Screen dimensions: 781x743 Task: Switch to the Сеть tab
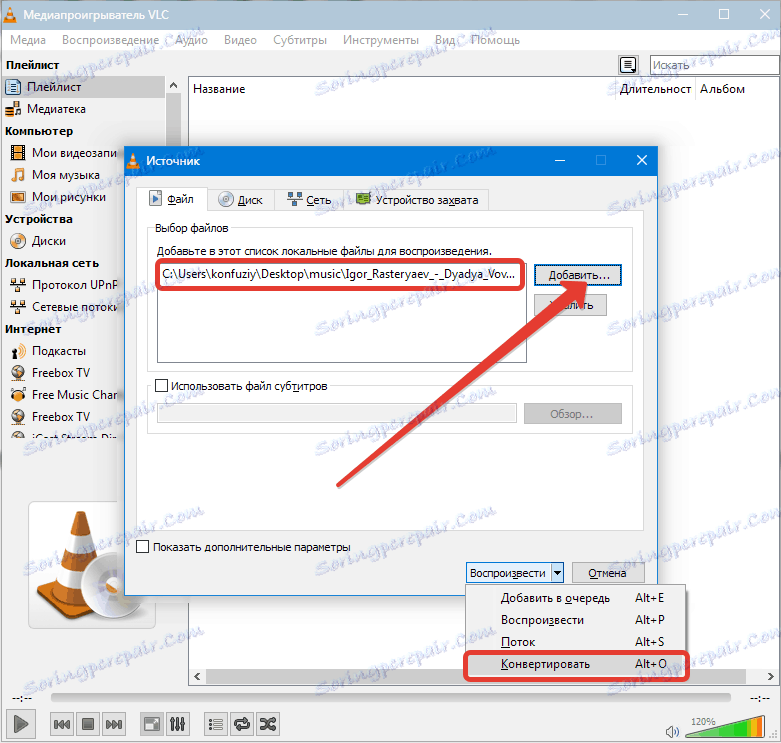click(309, 200)
